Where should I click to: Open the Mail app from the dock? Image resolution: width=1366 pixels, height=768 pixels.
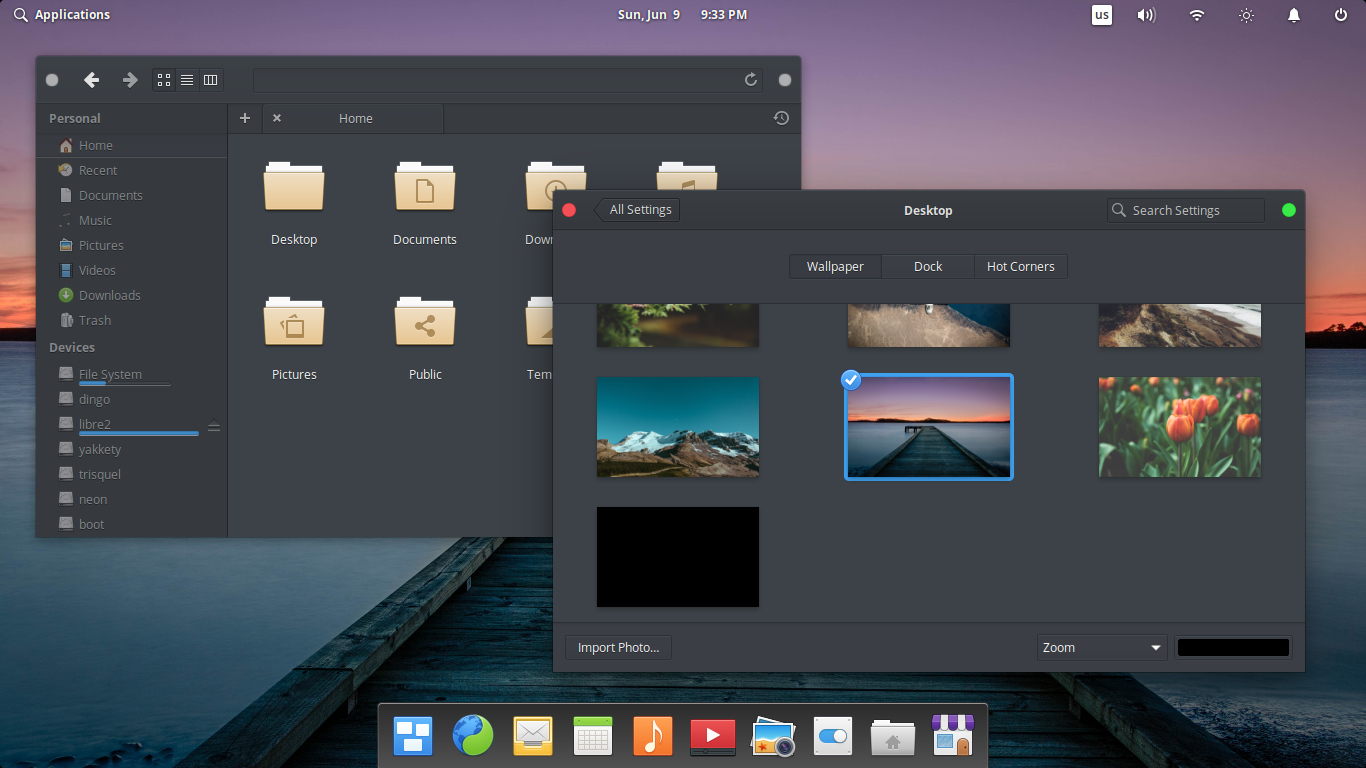tap(533, 737)
